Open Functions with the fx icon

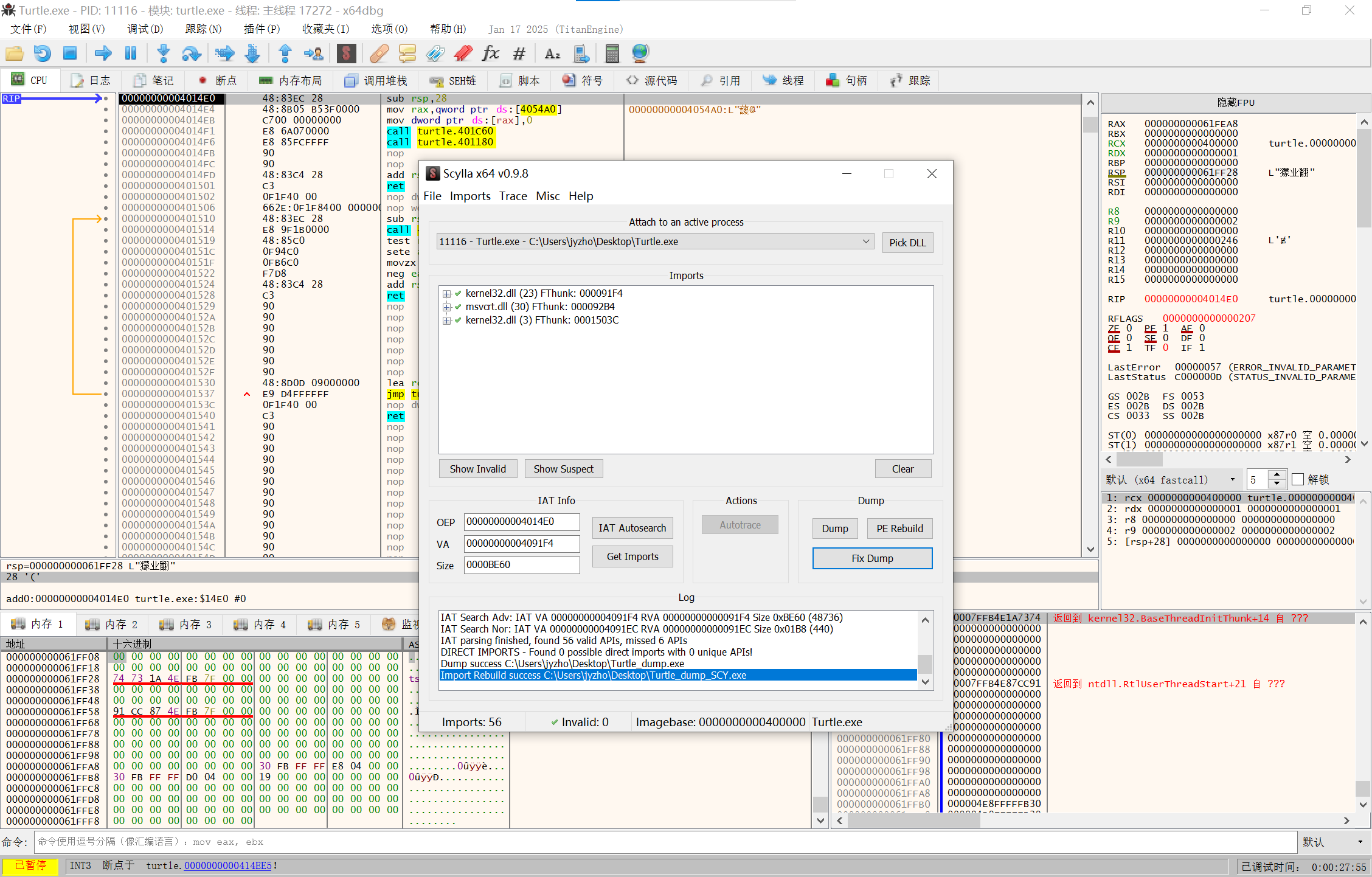pos(491,54)
